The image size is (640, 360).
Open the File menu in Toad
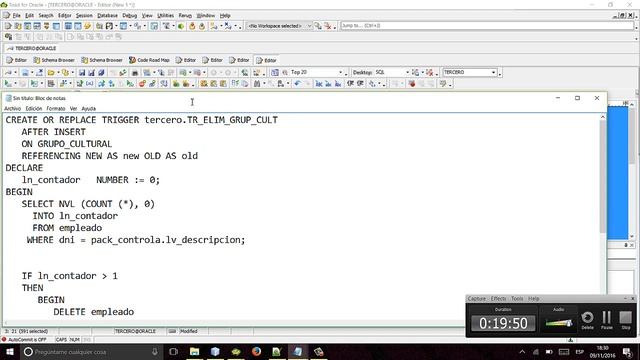16,16
